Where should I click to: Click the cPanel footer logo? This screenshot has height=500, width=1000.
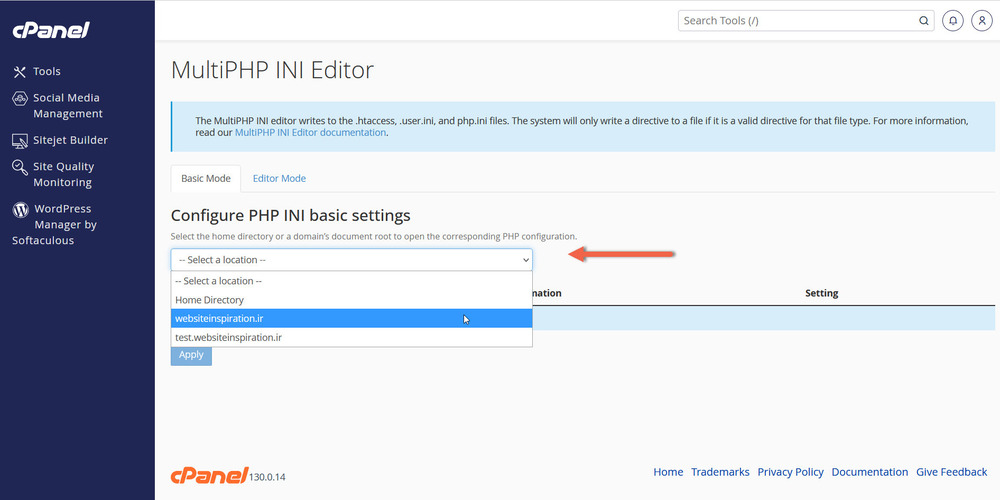coord(209,474)
